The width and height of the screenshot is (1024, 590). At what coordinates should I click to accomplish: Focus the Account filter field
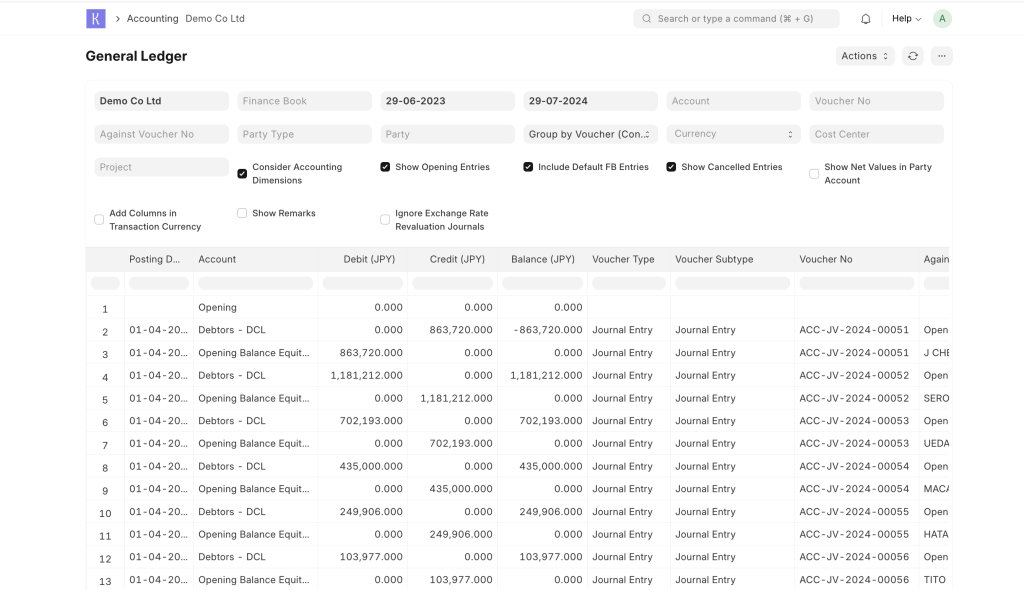pos(733,101)
